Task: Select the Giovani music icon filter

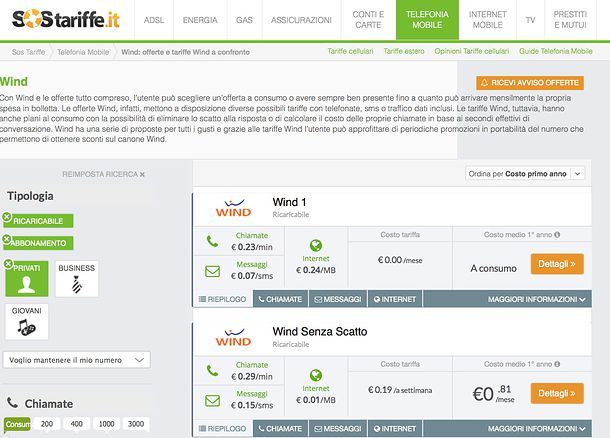Action: [x=27, y=322]
